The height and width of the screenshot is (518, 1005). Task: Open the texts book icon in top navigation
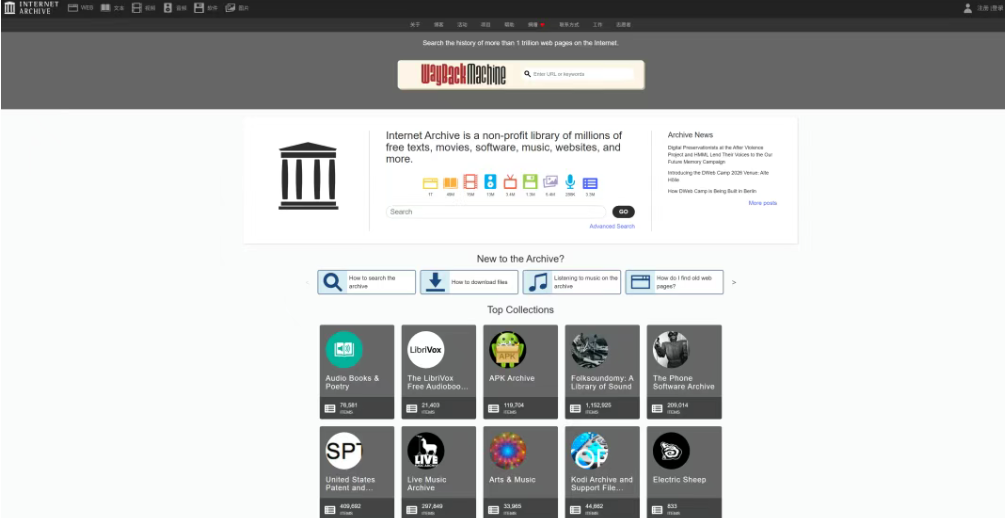pos(105,8)
